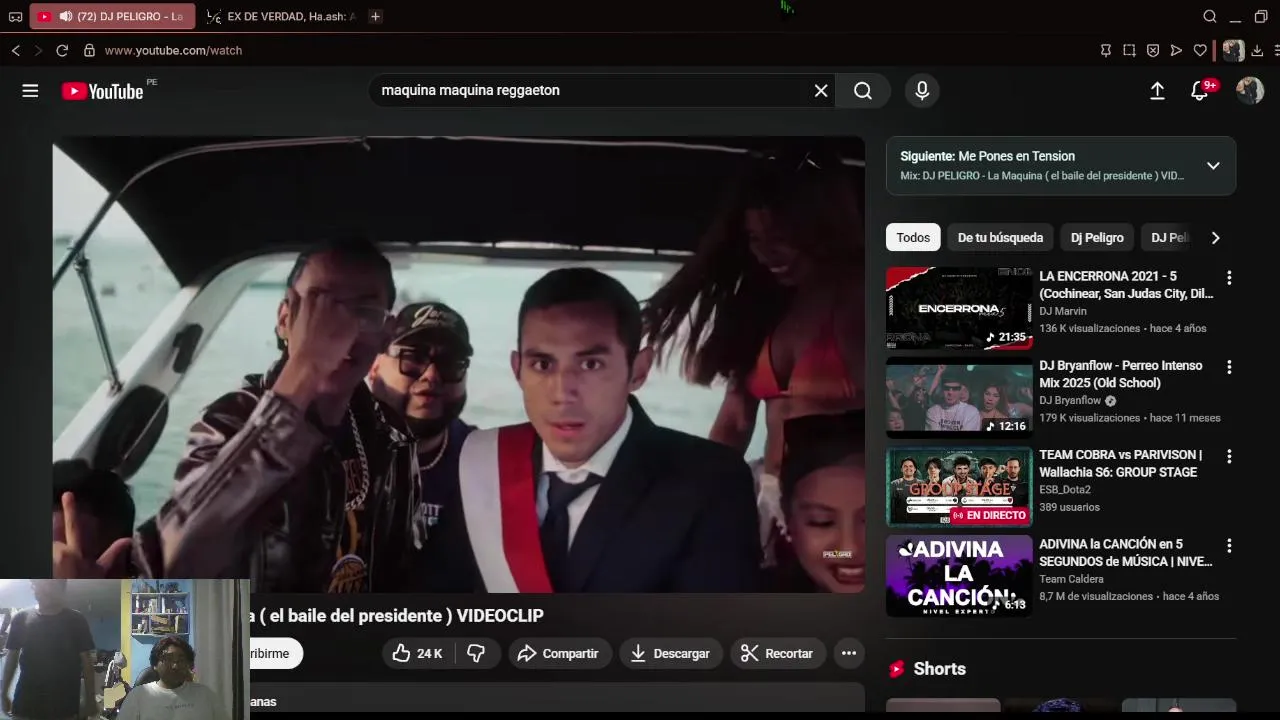Viewport: 1280px width, 720px height.
Task: Download the video with Descargar
Action: point(670,653)
